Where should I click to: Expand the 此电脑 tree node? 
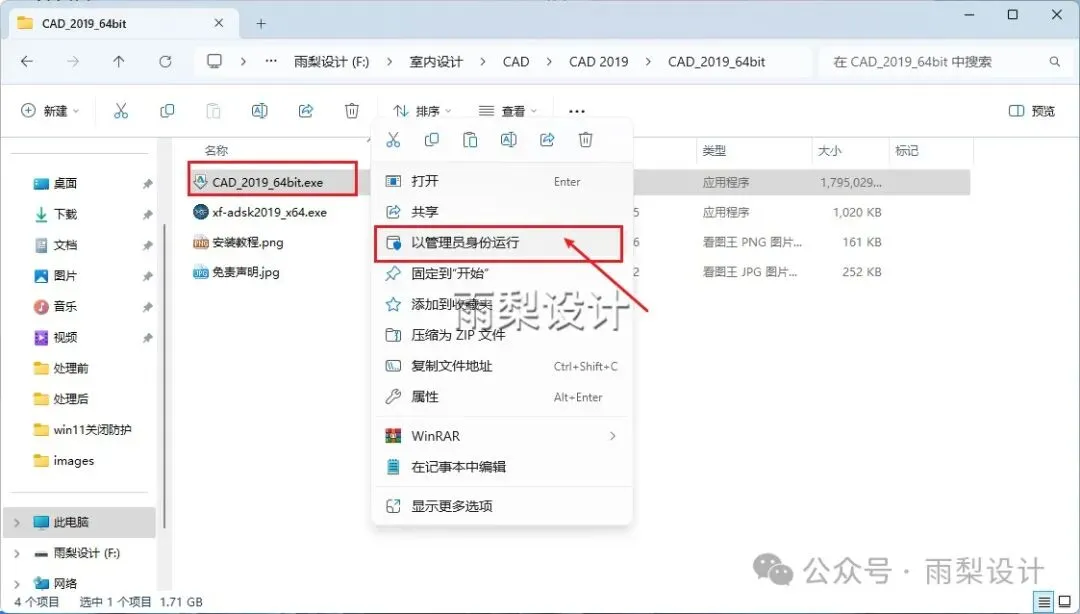click(x=17, y=522)
